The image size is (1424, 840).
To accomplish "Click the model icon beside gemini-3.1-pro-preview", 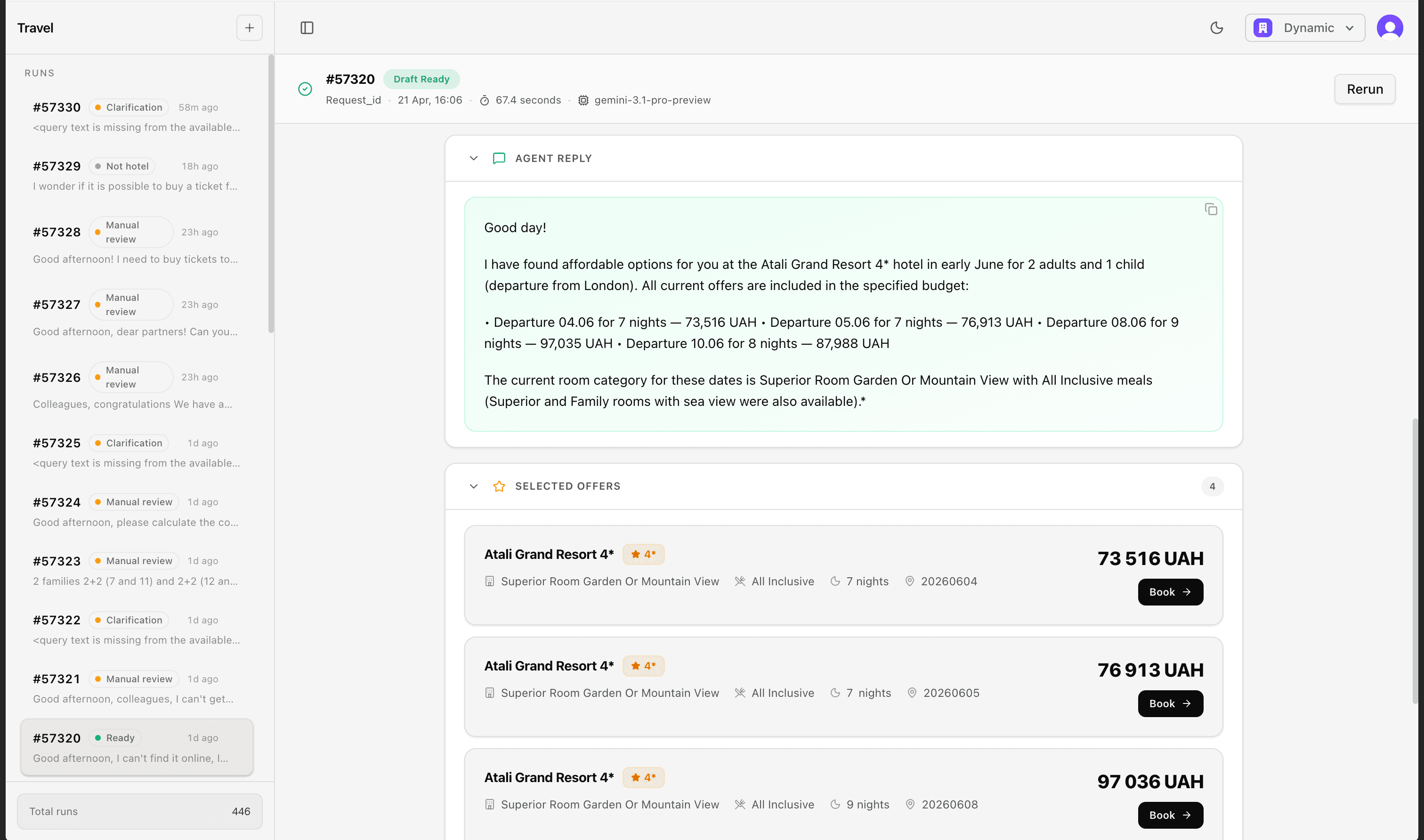I will click(x=583, y=100).
